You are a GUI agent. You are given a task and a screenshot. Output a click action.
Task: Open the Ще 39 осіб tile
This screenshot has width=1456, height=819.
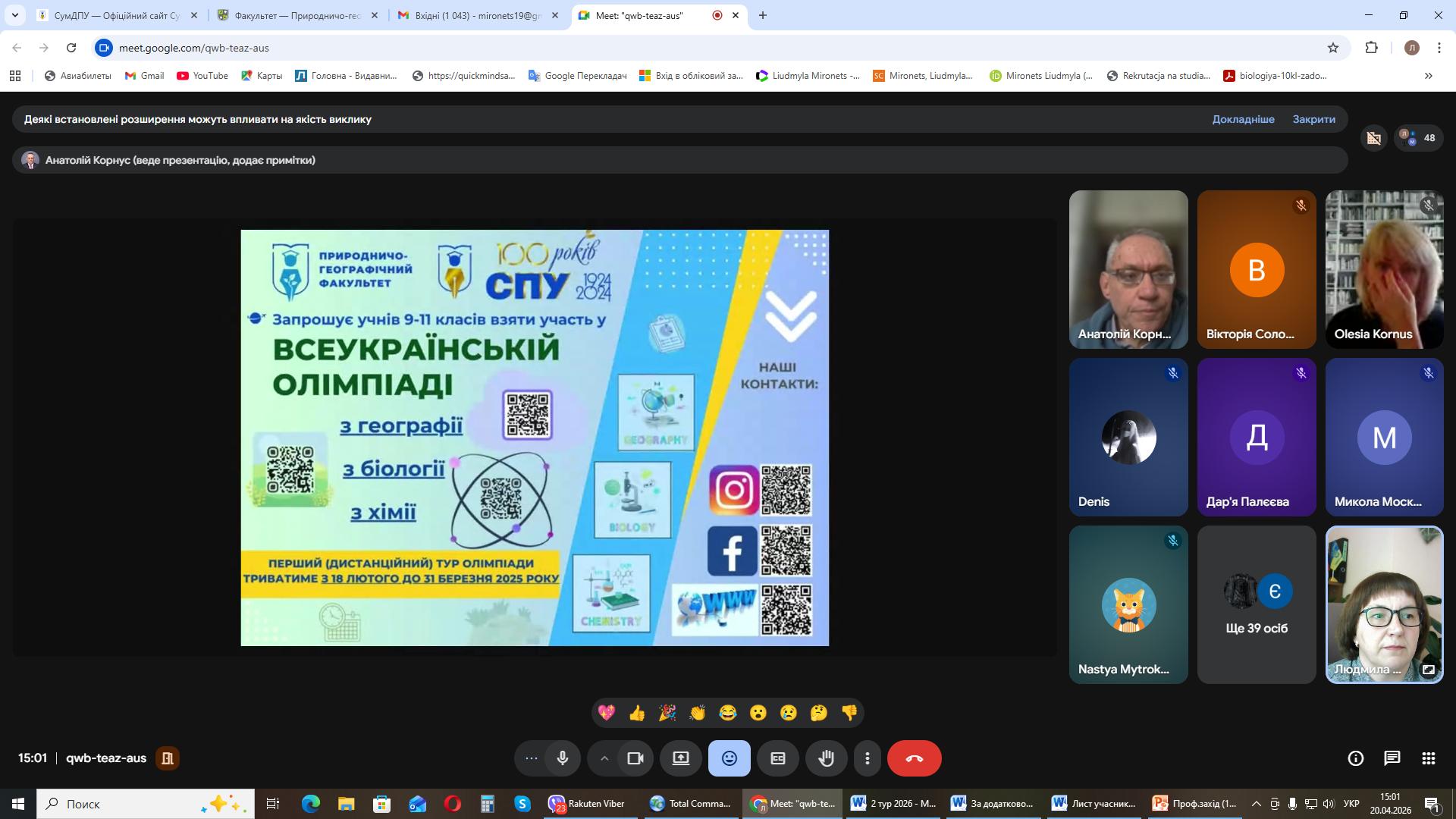[x=1257, y=605]
